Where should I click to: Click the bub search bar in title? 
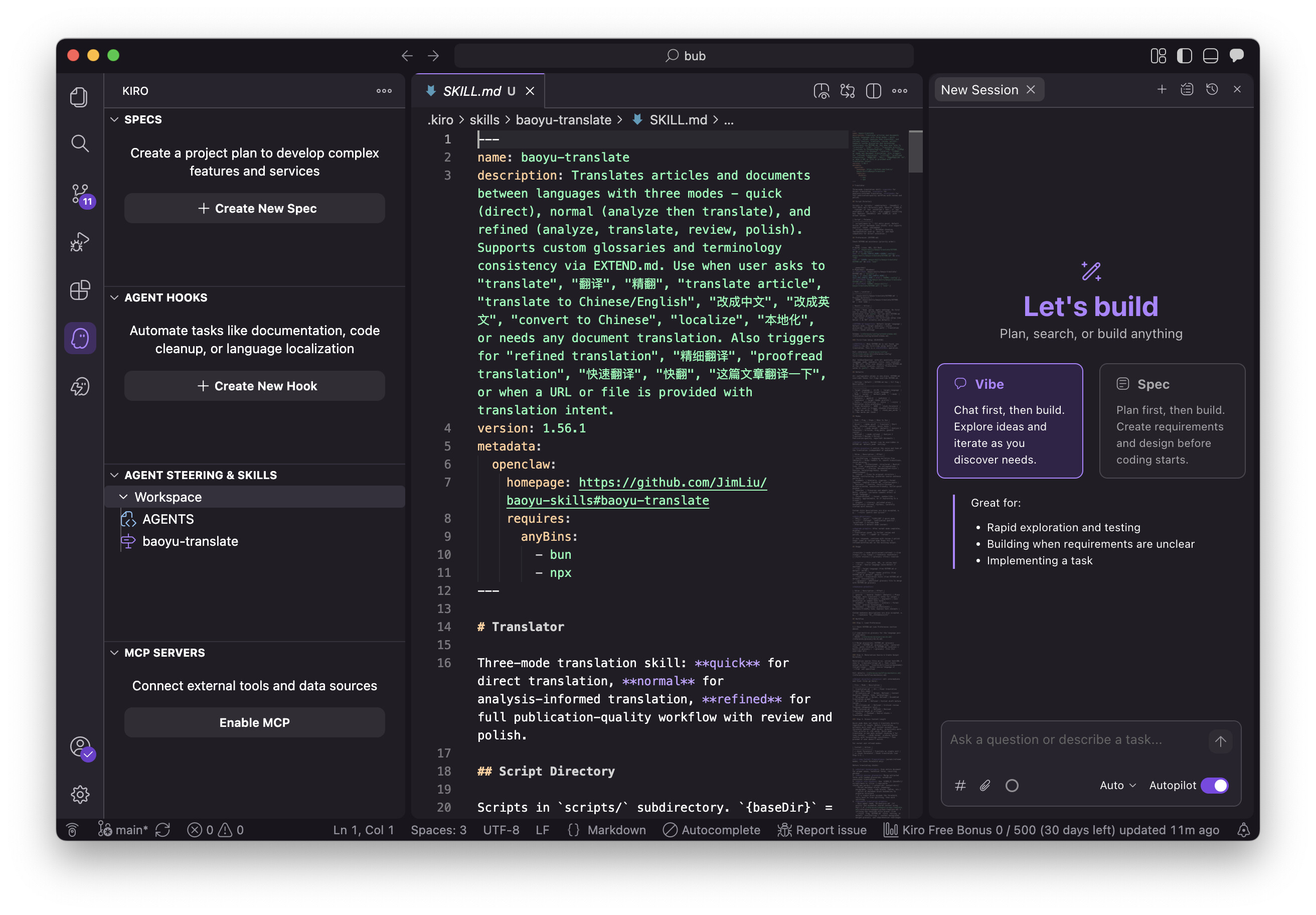[684, 56]
